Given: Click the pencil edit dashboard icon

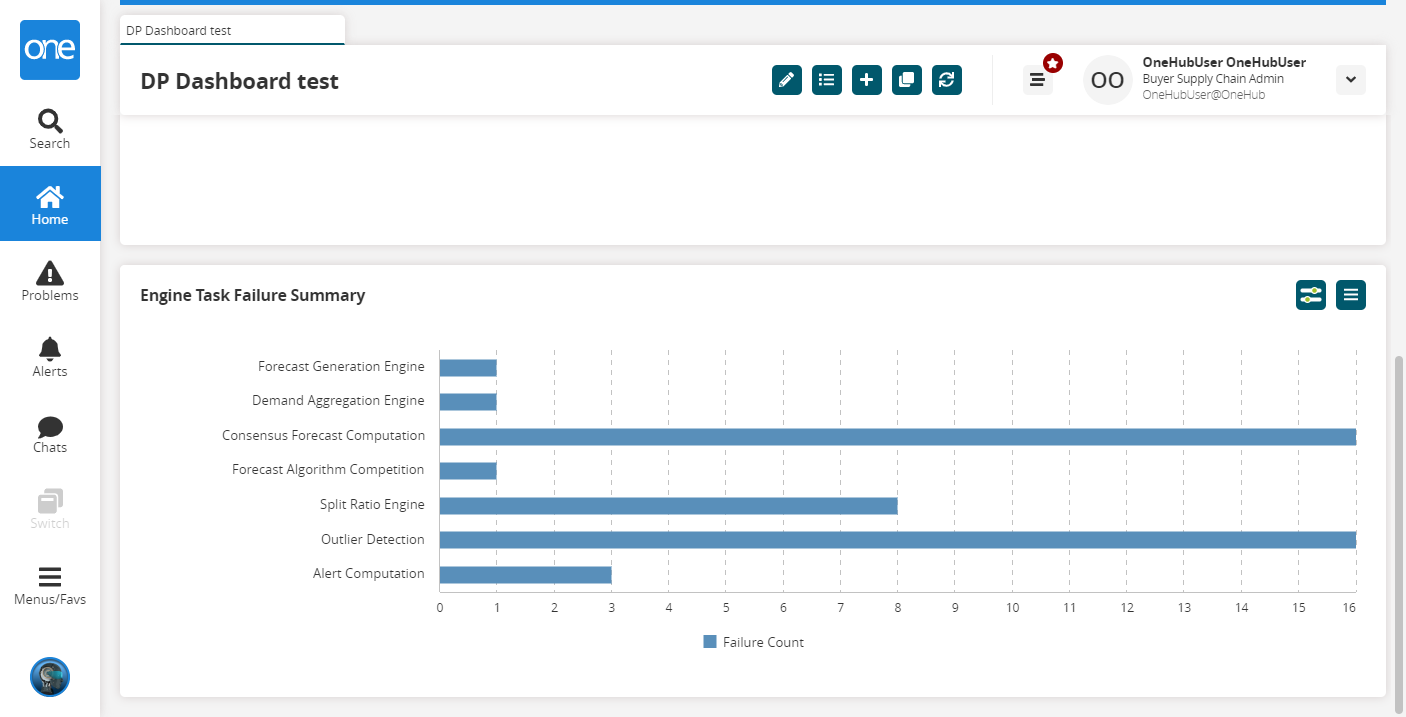Looking at the screenshot, I should click(x=787, y=80).
